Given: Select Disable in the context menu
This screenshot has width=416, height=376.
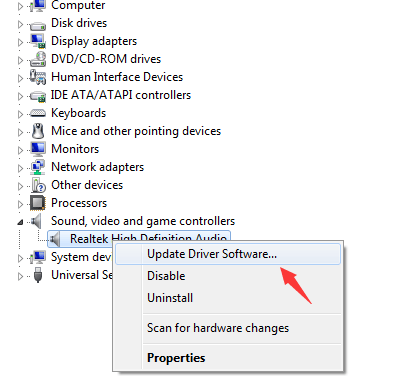Looking at the screenshot, I should point(166,276).
